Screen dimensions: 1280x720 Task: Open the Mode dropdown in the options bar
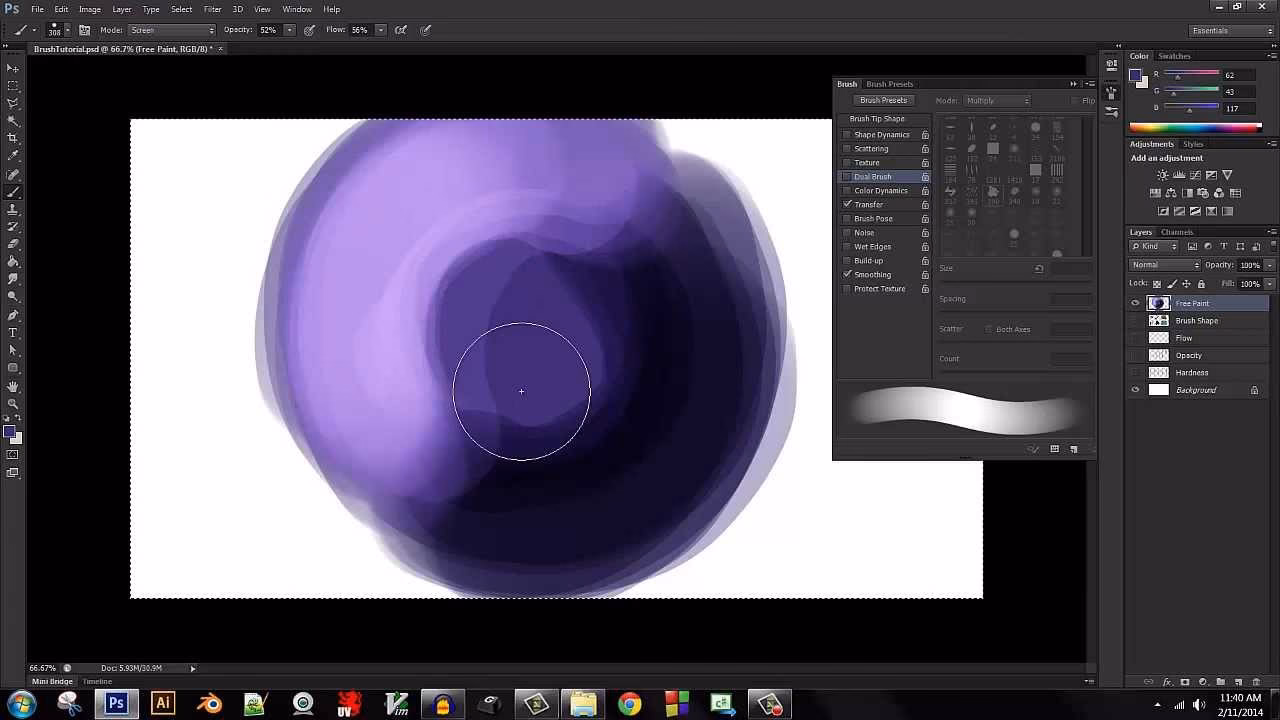pyautogui.click(x=168, y=30)
